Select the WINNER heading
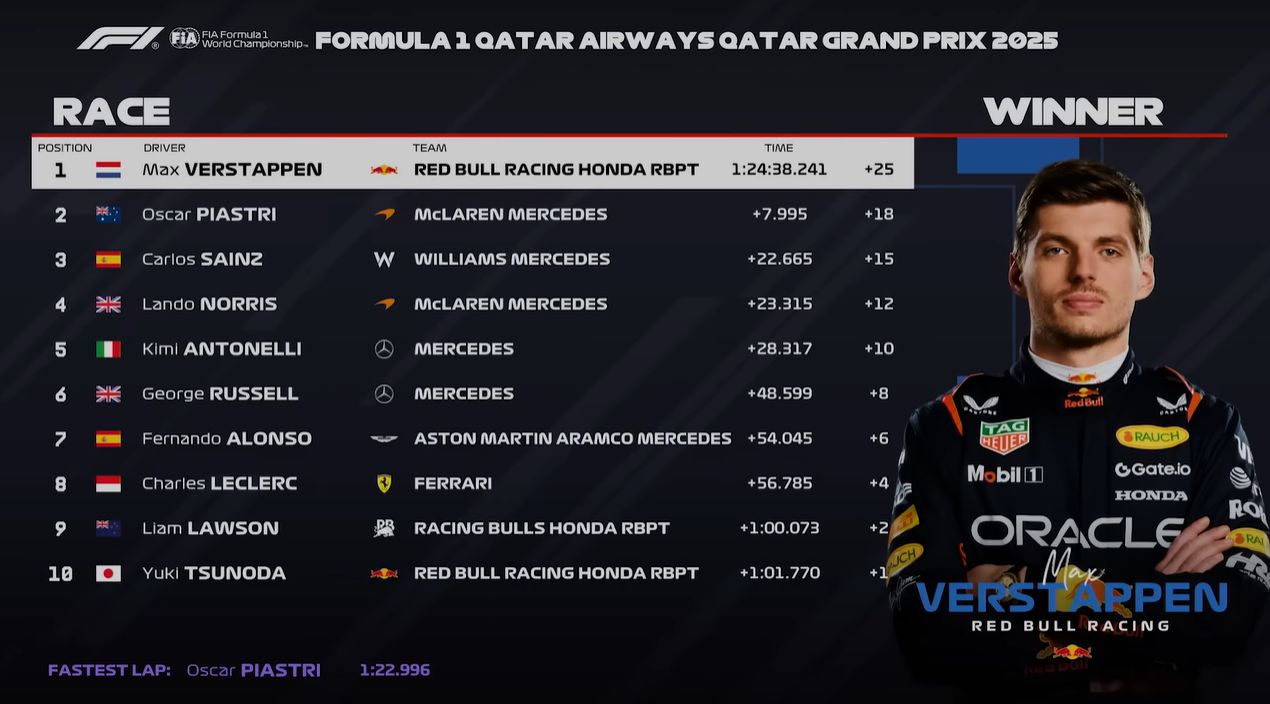 coord(1073,111)
